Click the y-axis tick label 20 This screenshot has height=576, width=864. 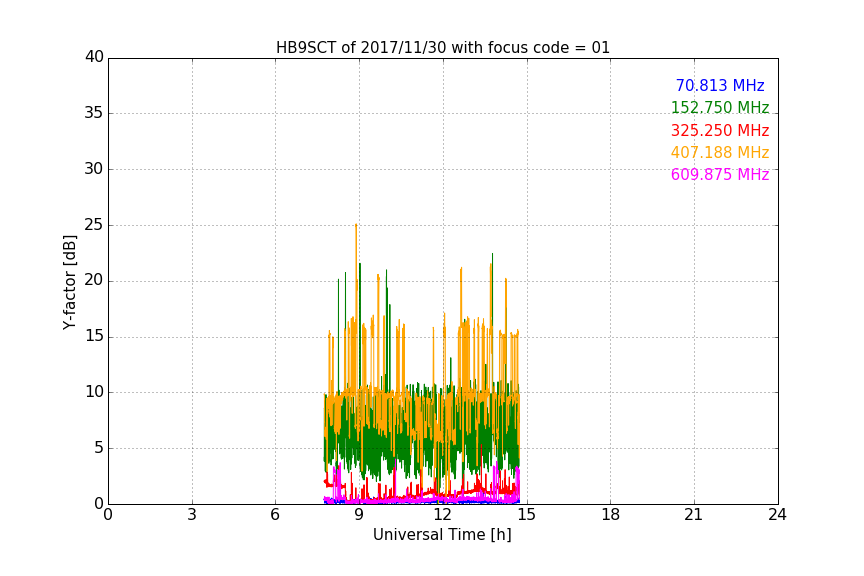point(94,280)
